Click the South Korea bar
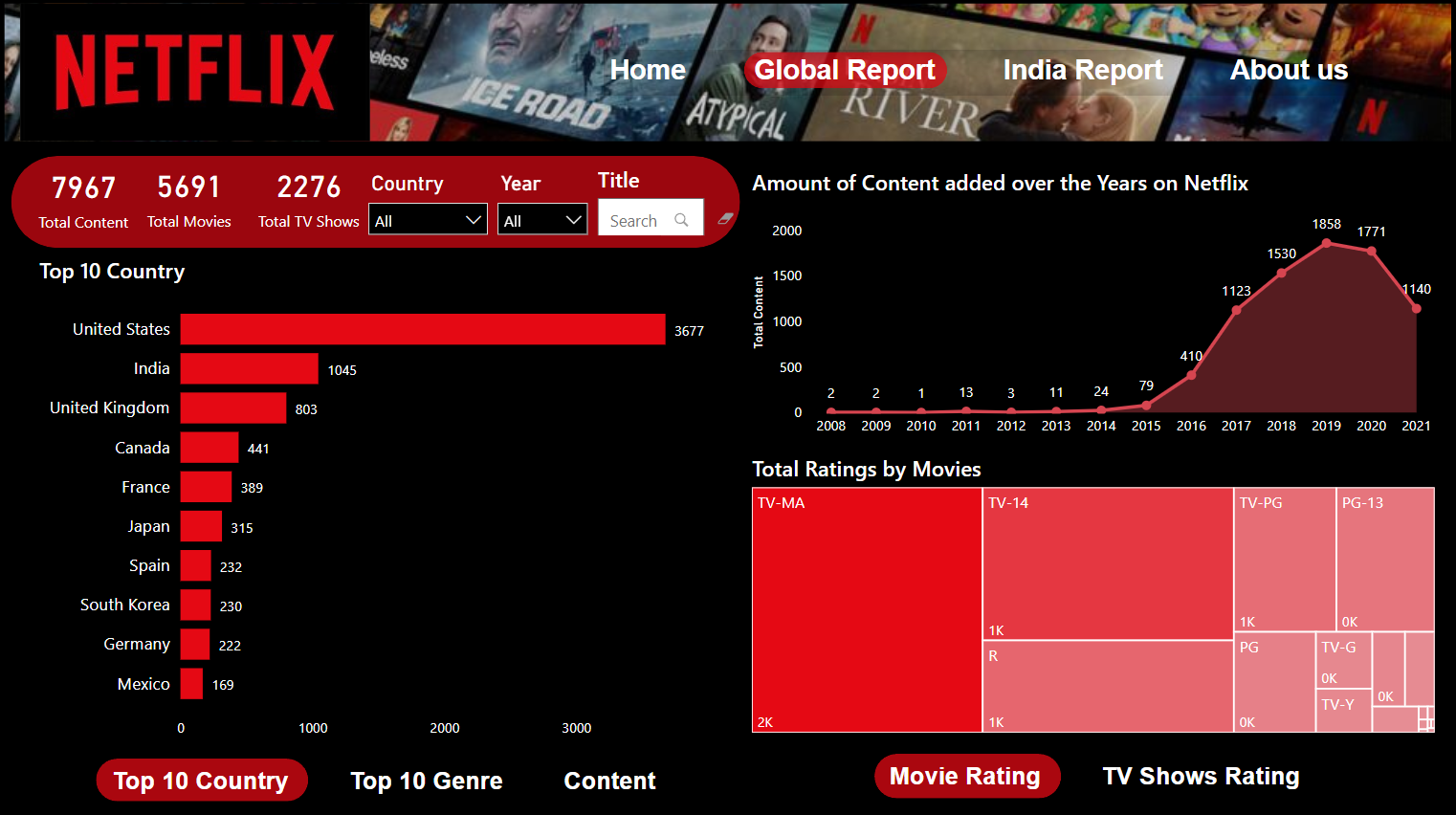 coord(195,605)
